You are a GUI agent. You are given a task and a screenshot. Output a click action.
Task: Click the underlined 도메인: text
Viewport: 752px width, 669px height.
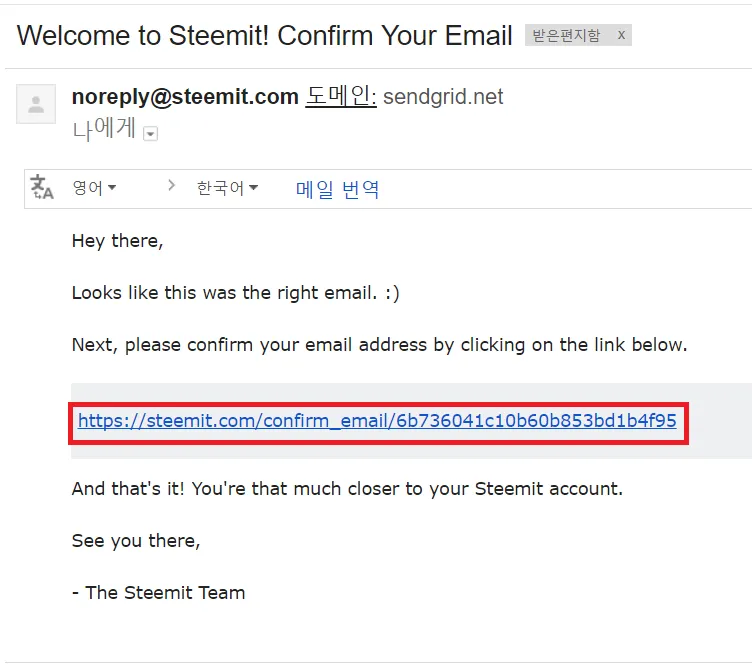coord(340,97)
